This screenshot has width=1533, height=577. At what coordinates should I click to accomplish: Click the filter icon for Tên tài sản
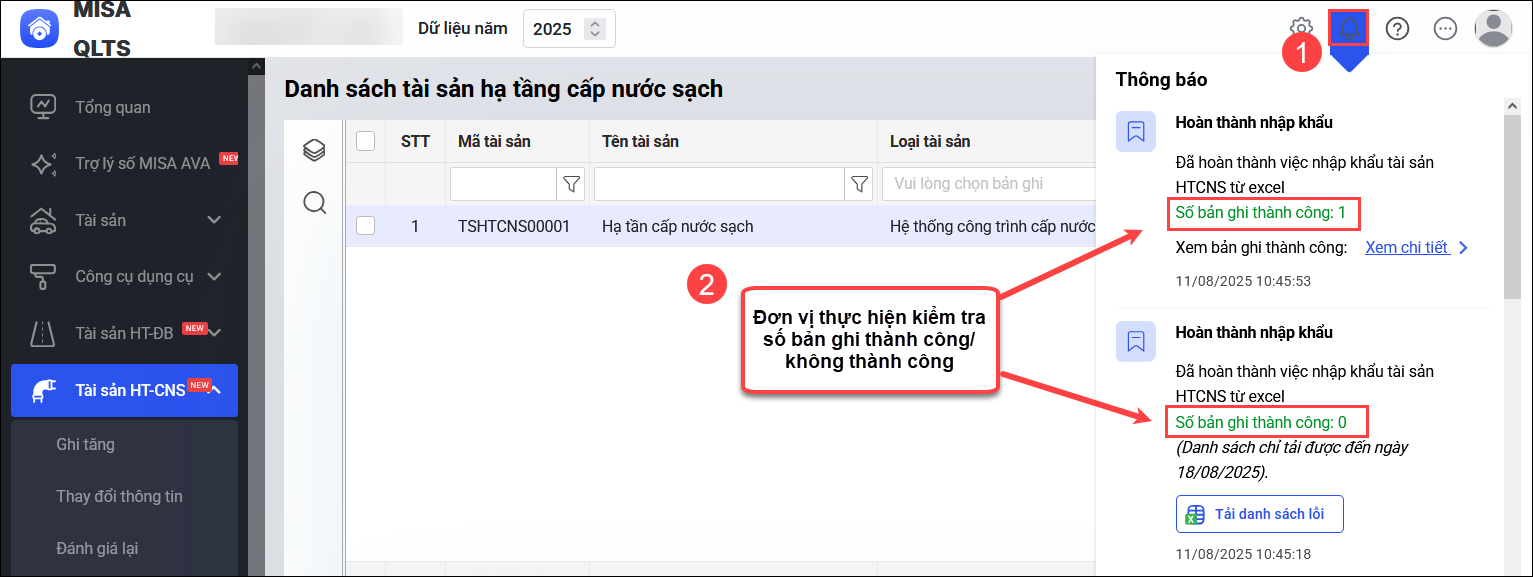[x=859, y=184]
